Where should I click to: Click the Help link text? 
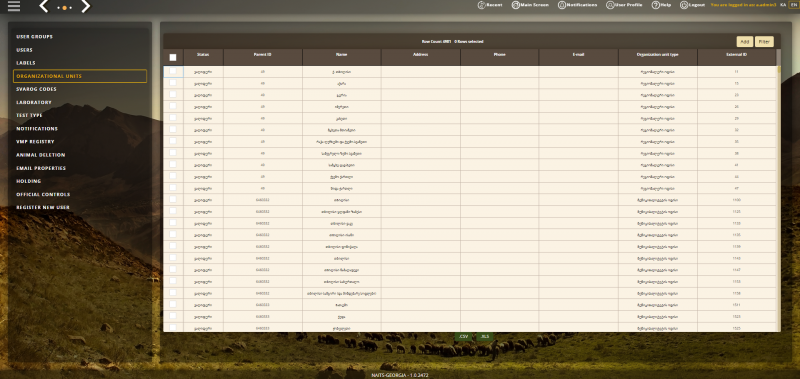[x=665, y=5]
